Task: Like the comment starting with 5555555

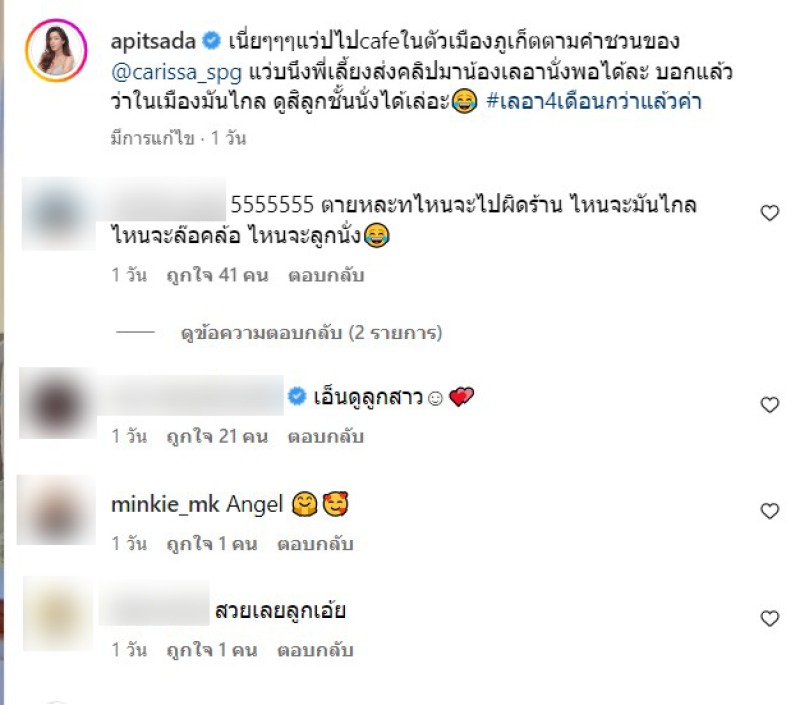Action: pyautogui.click(x=769, y=213)
